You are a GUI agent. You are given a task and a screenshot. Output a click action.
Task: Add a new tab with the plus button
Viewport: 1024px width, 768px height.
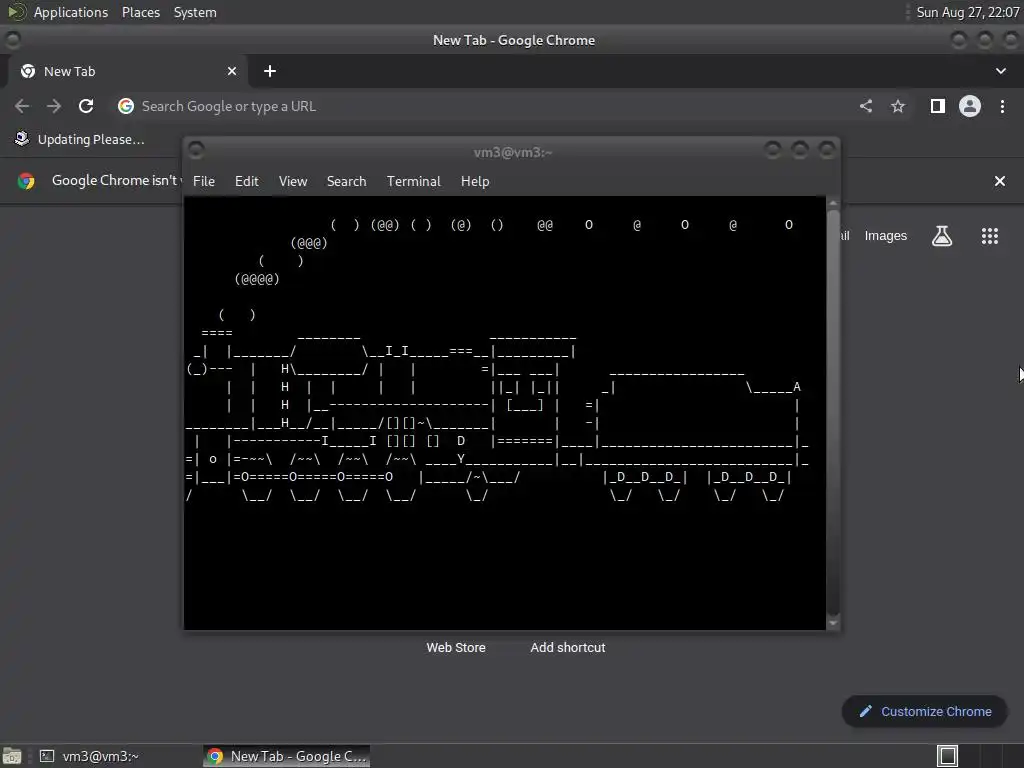[270, 71]
